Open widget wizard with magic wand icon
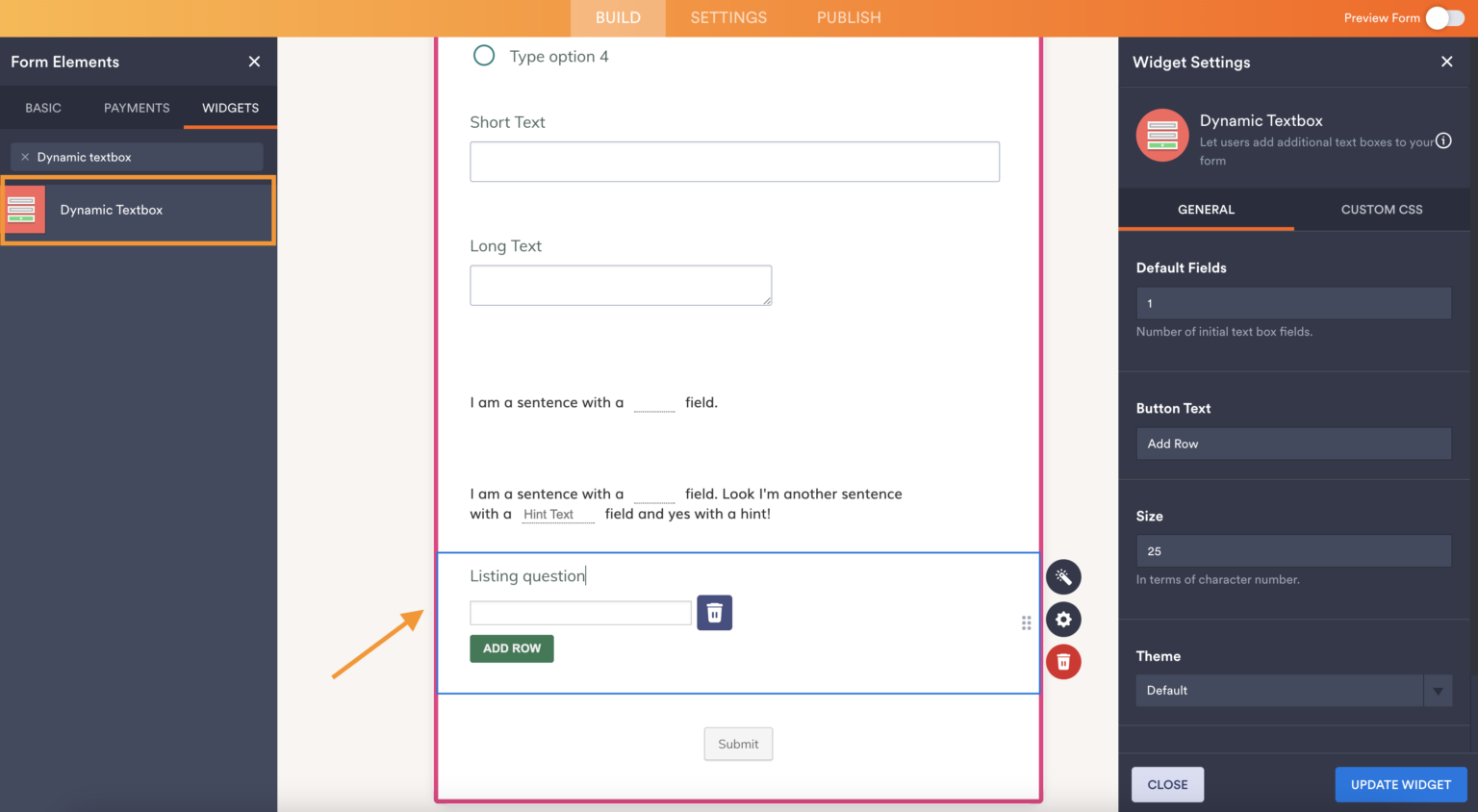This screenshot has width=1478, height=812. pyautogui.click(x=1063, y=576)
